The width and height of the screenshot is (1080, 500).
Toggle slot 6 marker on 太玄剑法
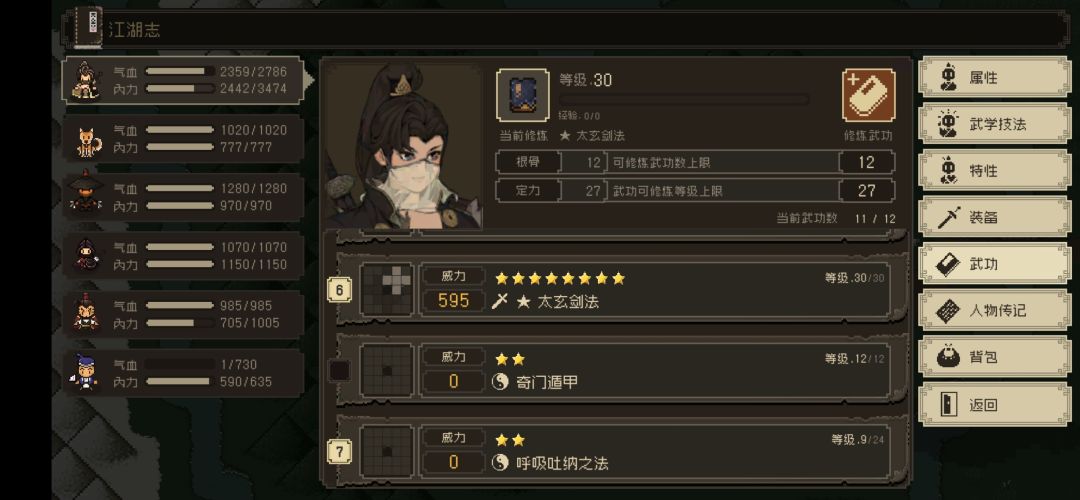click(339, 290)
